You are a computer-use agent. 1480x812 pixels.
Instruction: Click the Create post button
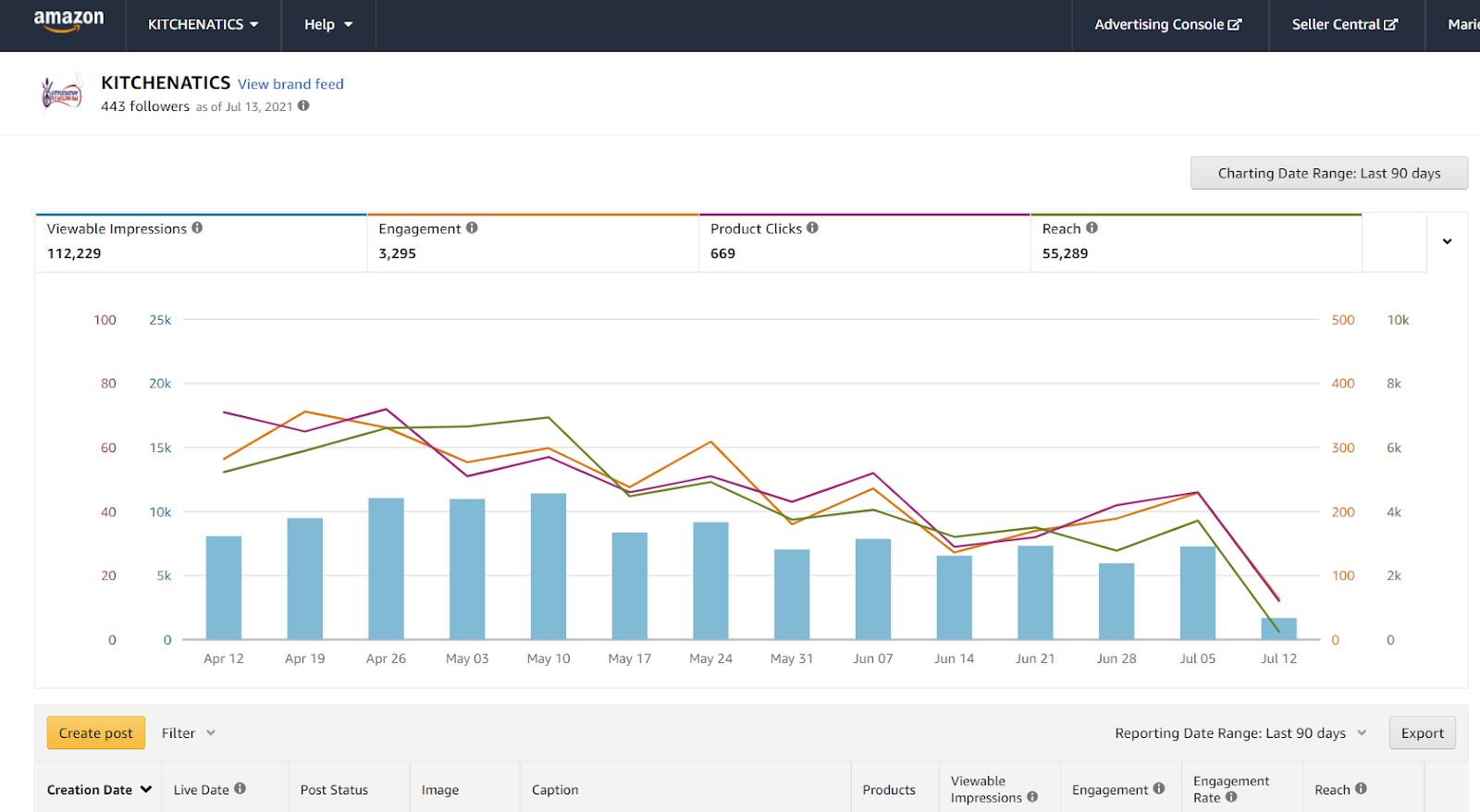pyautogui.click(x=96, y=732)
